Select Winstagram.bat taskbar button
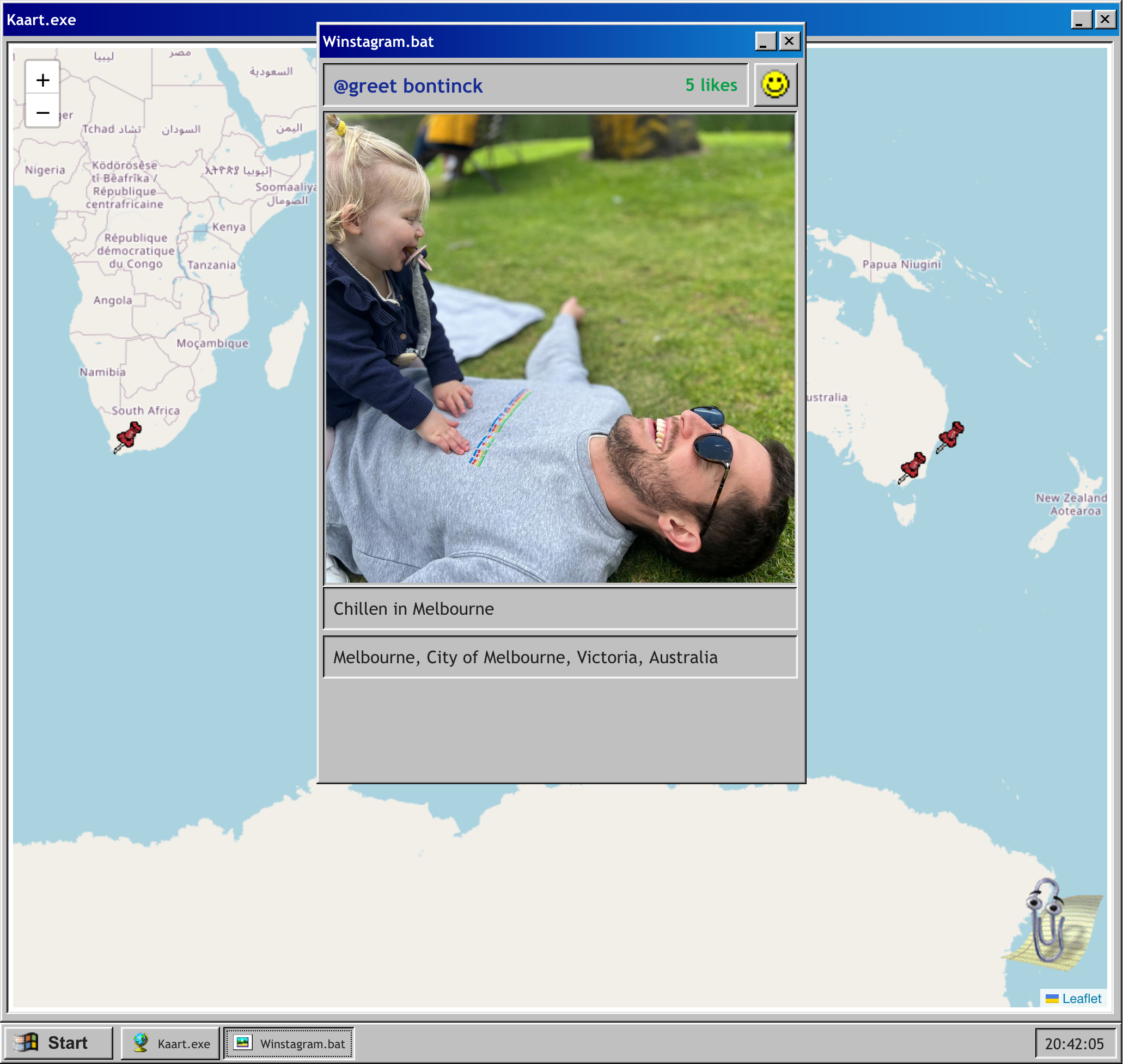 (289, 1043)
